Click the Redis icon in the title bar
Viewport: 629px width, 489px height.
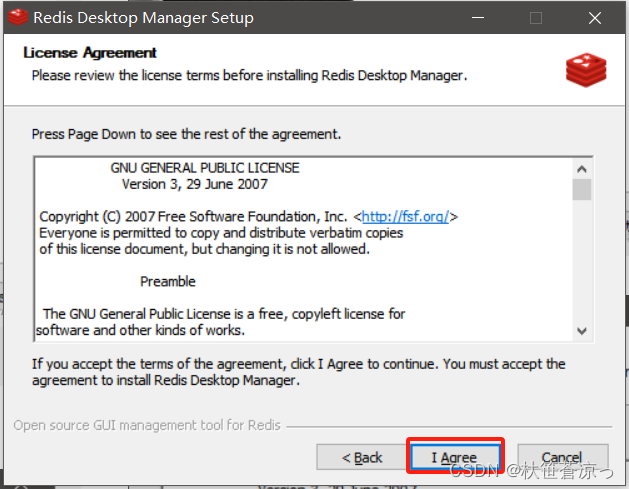click(x=18, y=17)
